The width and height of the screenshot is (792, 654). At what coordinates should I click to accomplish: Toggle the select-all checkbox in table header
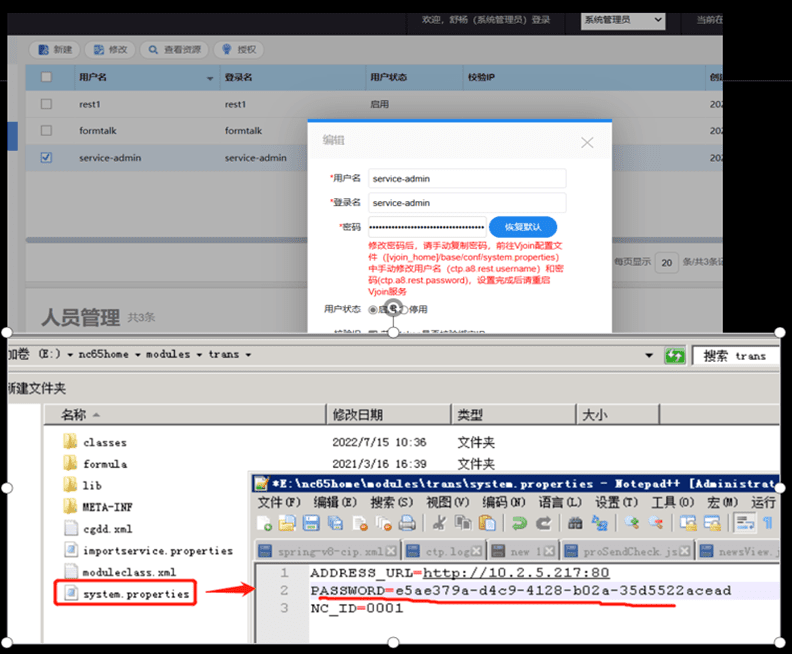click(x=46, y=77)
